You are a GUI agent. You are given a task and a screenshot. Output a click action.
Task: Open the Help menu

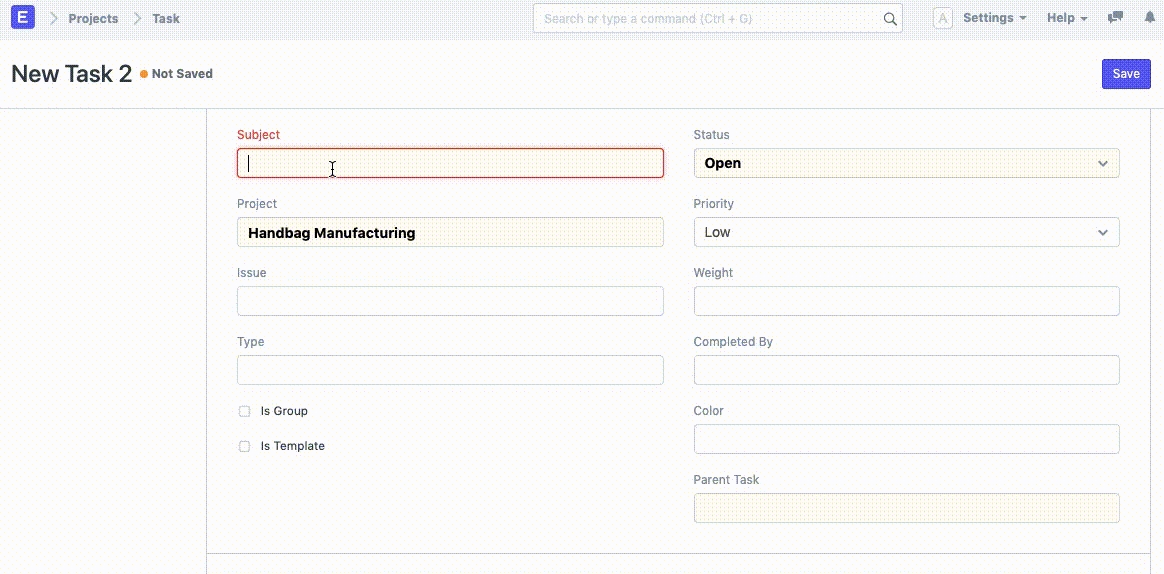point(1066,18)
